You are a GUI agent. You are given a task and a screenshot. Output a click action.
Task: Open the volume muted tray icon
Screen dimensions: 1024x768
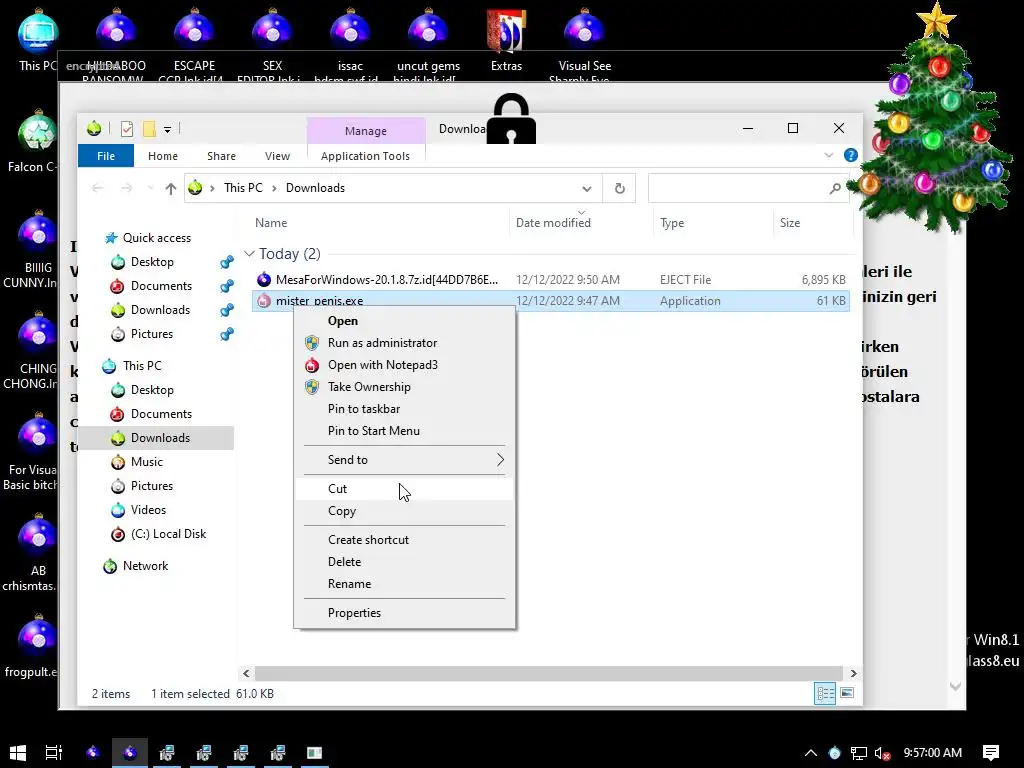pyautogui.click(x=882, y=754)
